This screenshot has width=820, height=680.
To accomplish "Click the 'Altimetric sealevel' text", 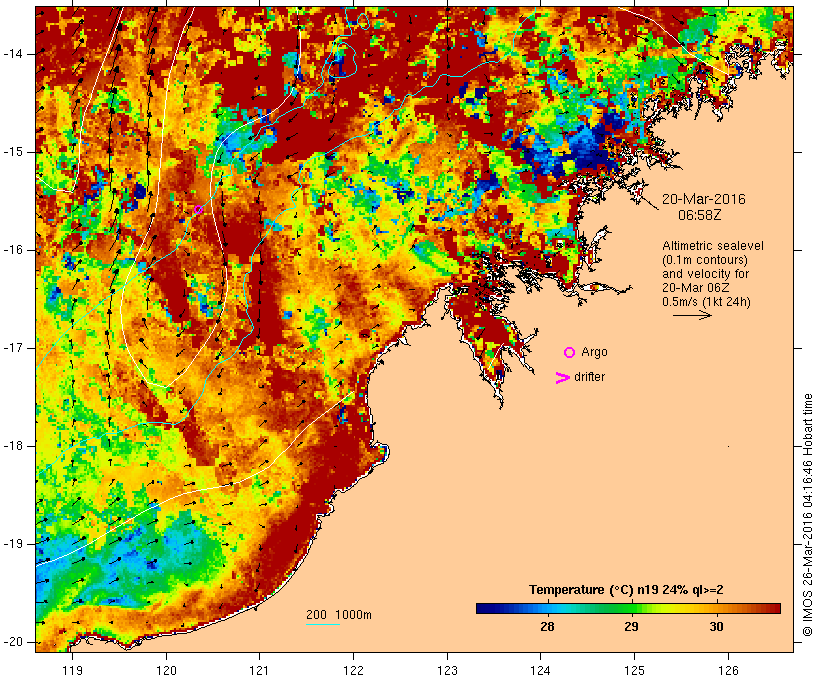I will 713,246.
